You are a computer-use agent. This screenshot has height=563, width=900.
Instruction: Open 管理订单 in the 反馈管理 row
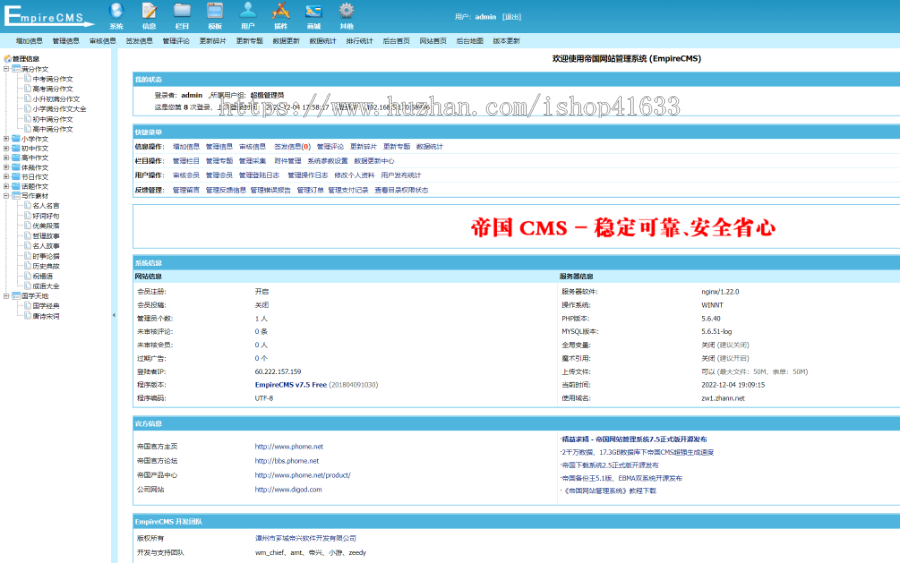(x=310, y=190)
